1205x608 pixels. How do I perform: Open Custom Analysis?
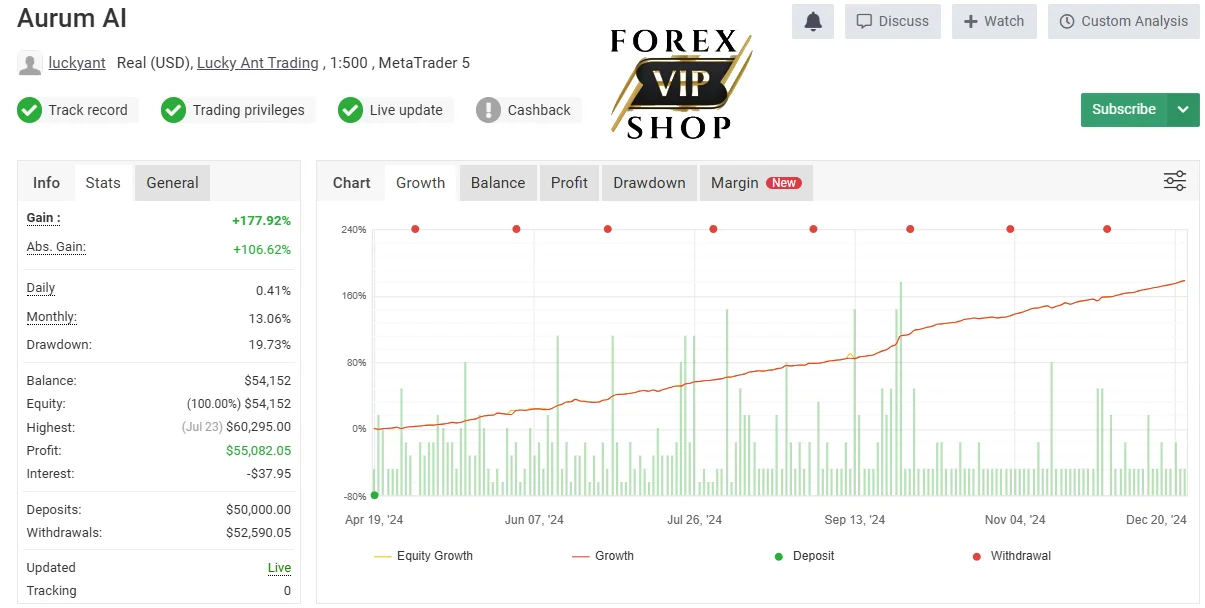(x=1124, y=21)
